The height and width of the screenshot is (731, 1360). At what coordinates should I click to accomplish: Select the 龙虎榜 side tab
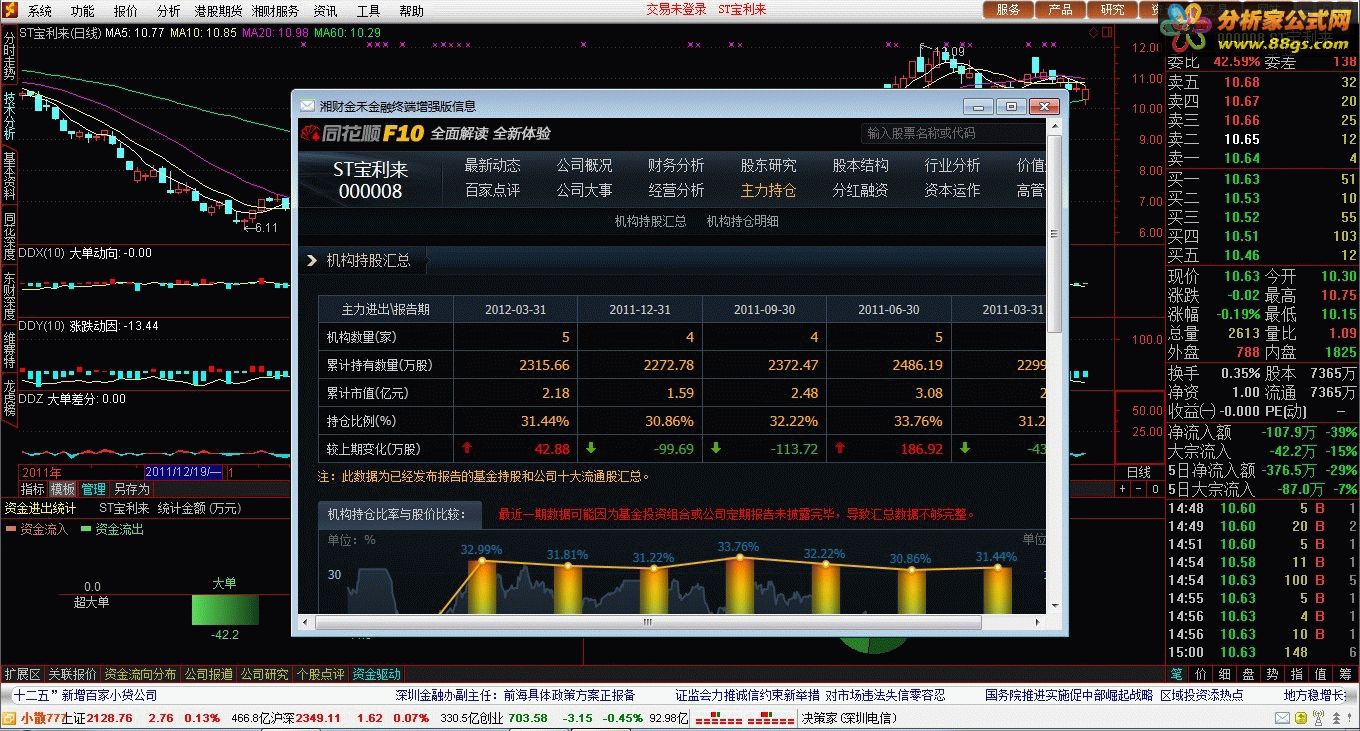point(9,397)
